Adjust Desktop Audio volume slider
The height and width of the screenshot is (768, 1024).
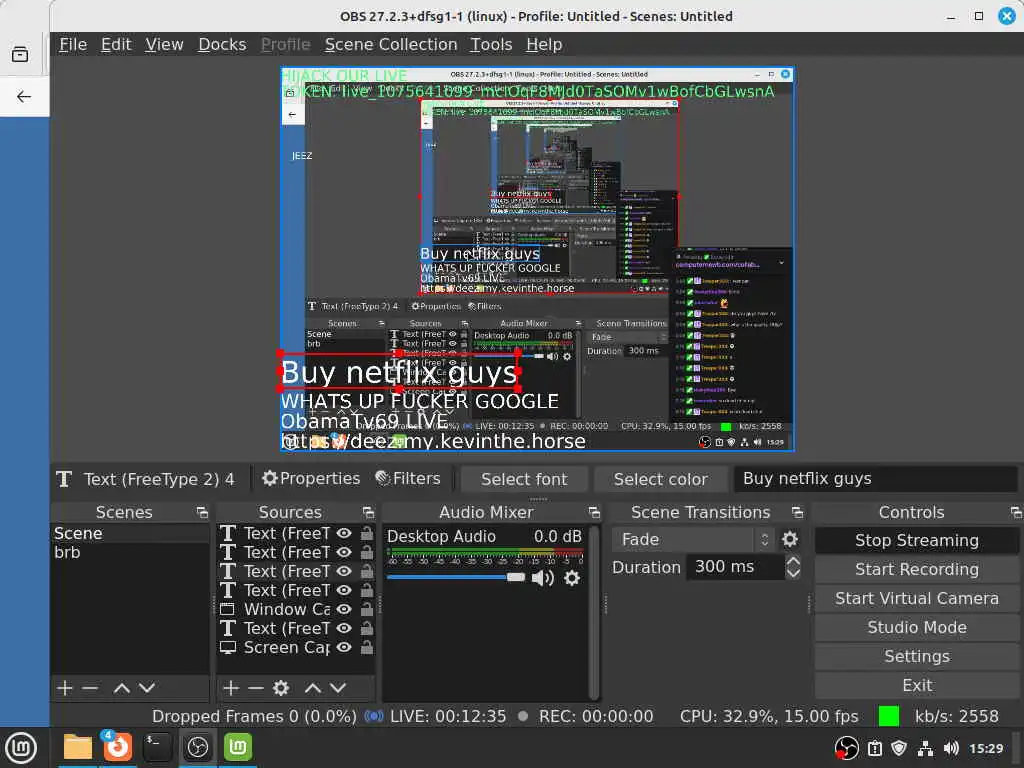pyautogui.click(x=456, y=577)
